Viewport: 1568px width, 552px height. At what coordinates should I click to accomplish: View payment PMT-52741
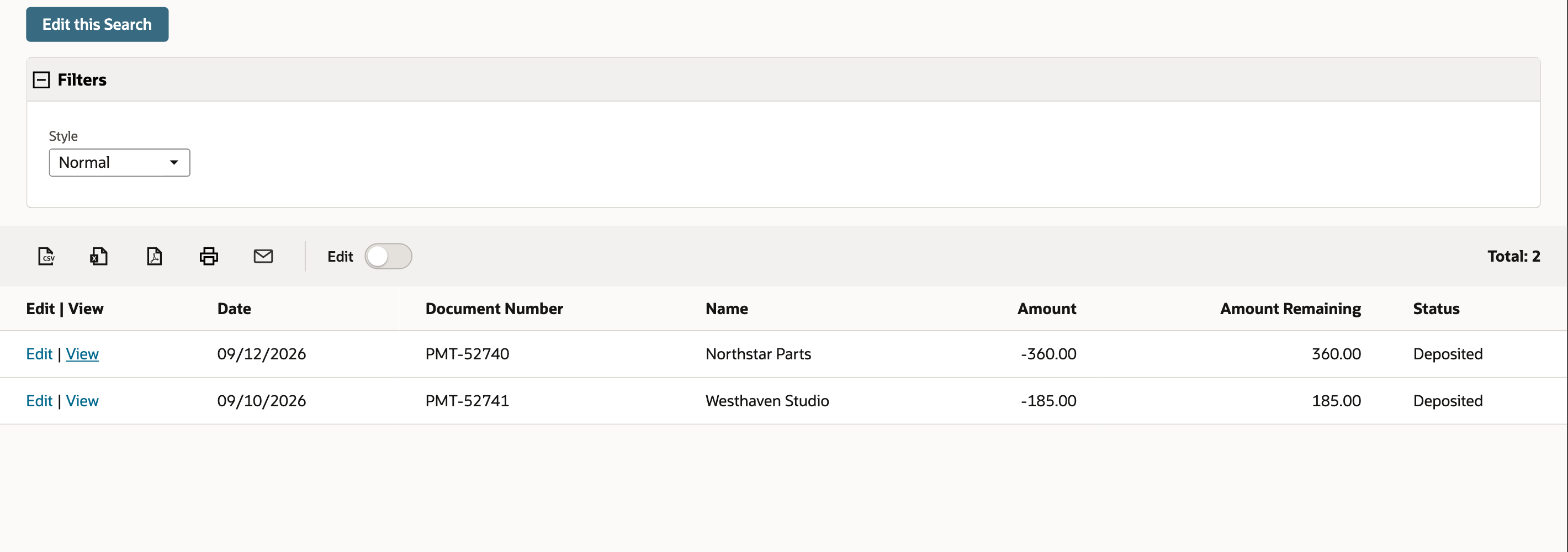tap(82, 400)
